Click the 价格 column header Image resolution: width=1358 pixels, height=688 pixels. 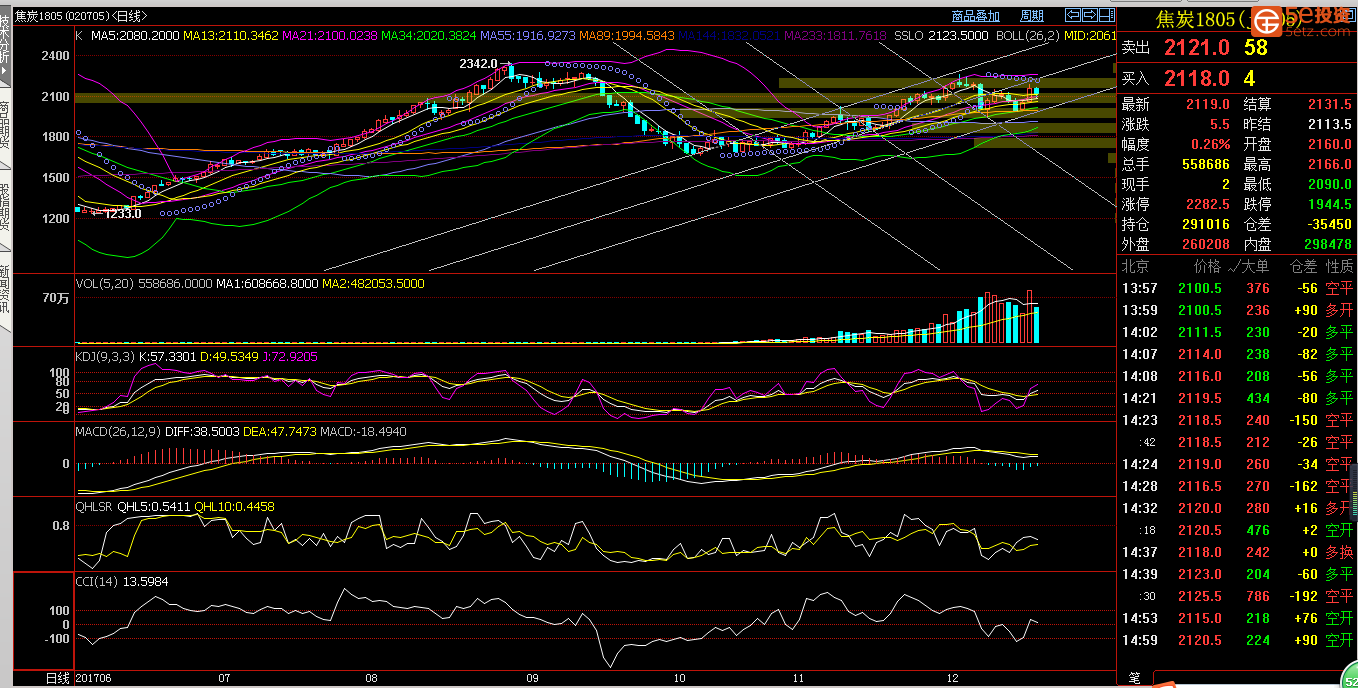point(1207,266)
